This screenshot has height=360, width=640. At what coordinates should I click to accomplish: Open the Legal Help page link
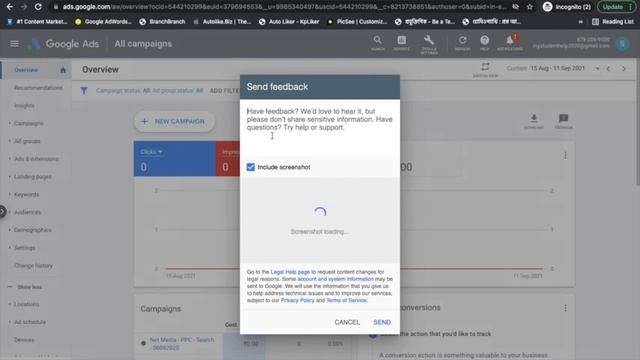pos(290,272)
